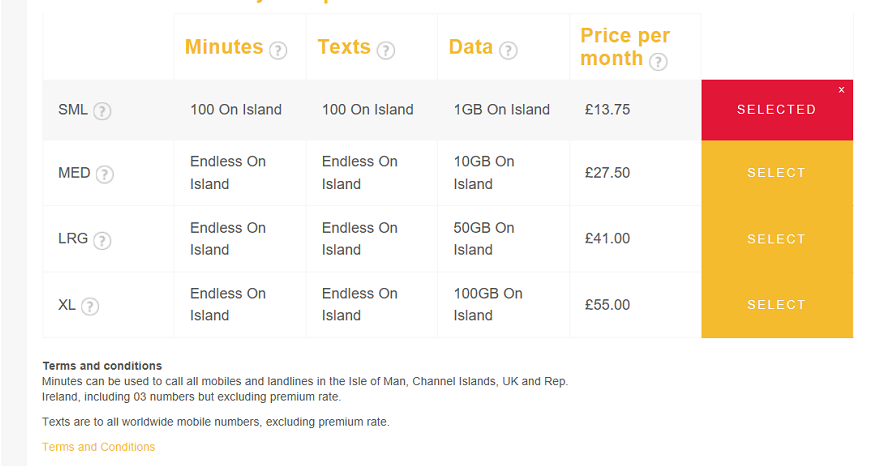Viewport: 875px width, 466px height.
Task: Click the MED plan question mark icon
Action: click(x=104, y=175)
